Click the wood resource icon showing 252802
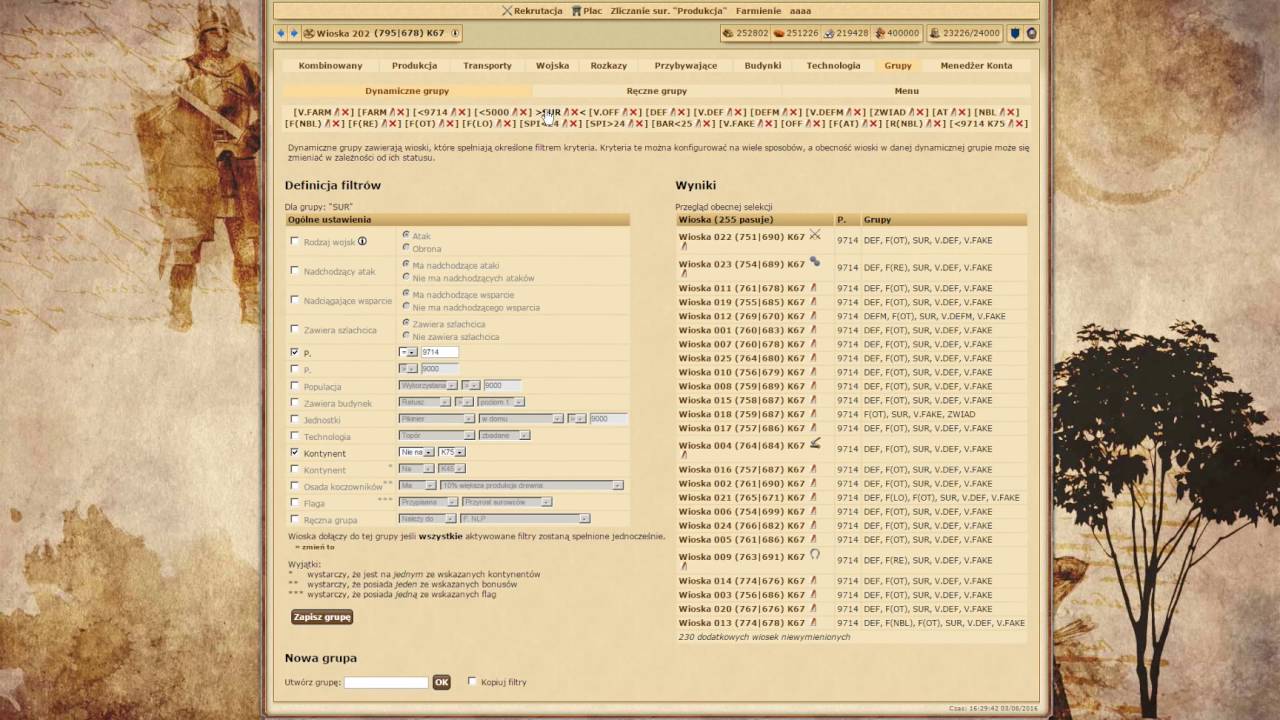The height and width of the screenshot is (720, 1280). coord(728,33)
